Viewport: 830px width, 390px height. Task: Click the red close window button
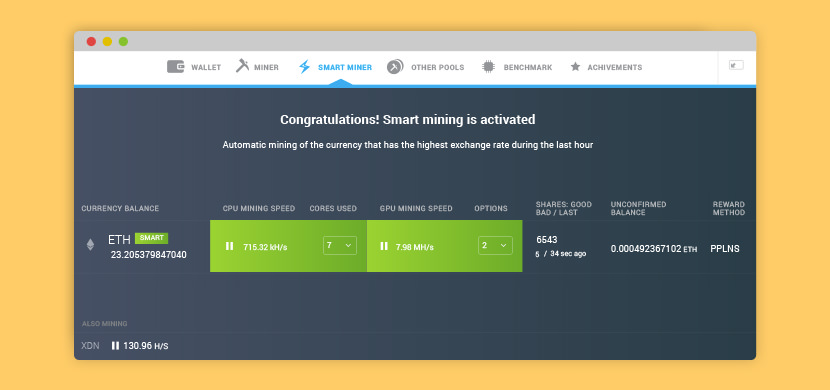[91, 41]
